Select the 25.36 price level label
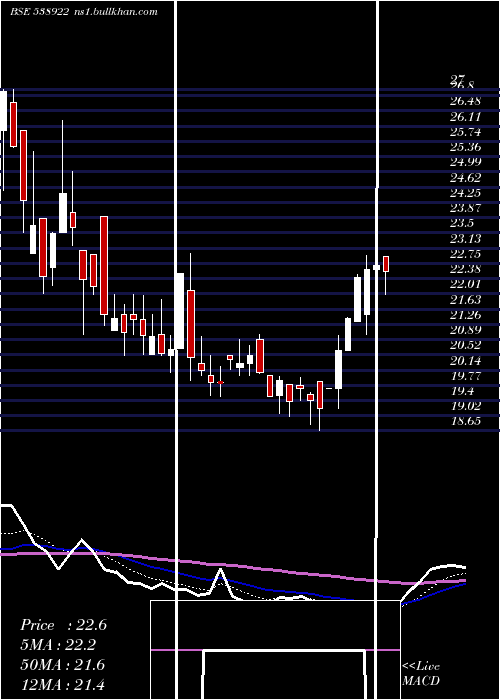The width and height of the screenshot is (500, 700). click(465, 147)
